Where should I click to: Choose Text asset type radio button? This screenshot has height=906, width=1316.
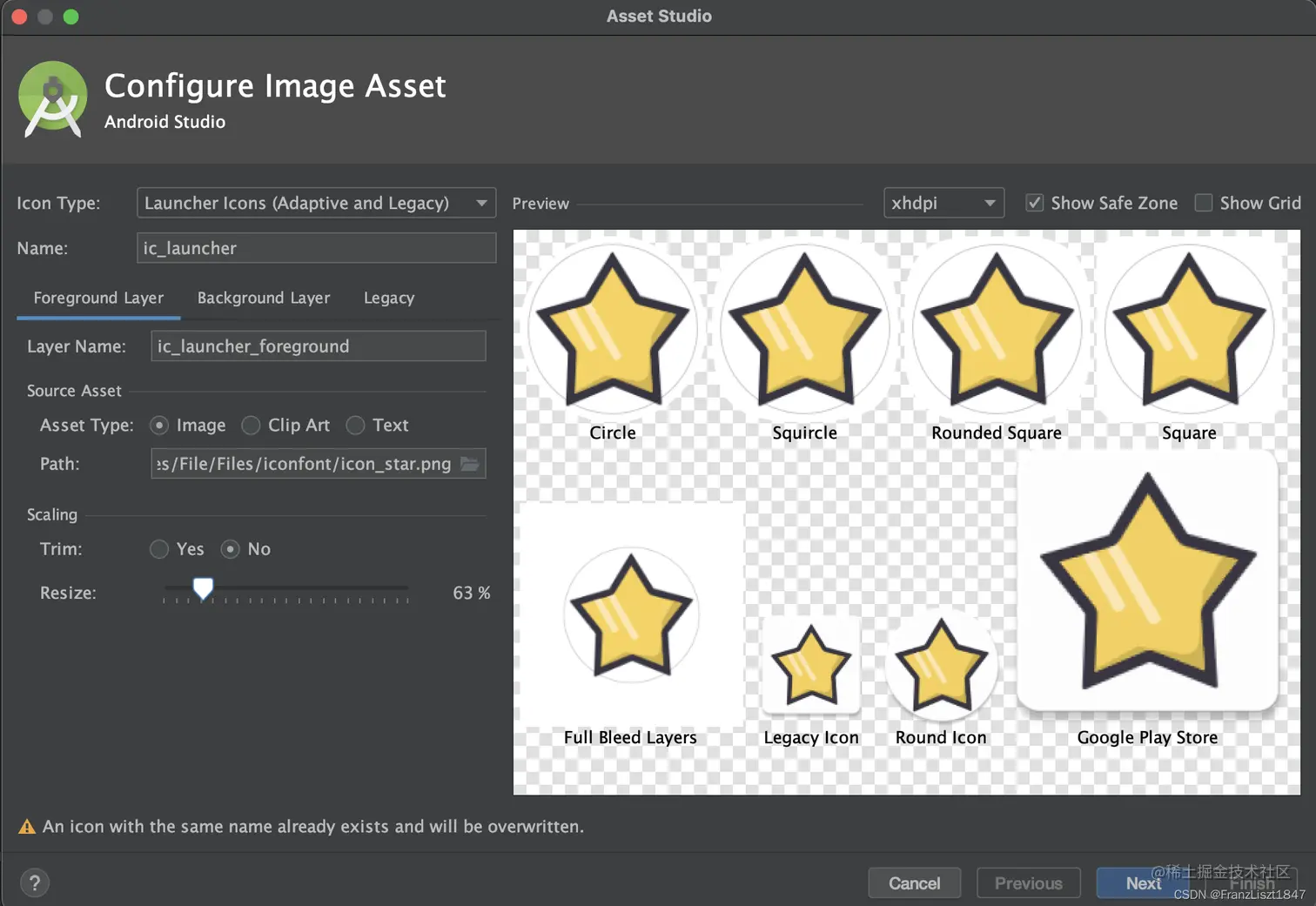pyautogui.click(x=355, y=426)
